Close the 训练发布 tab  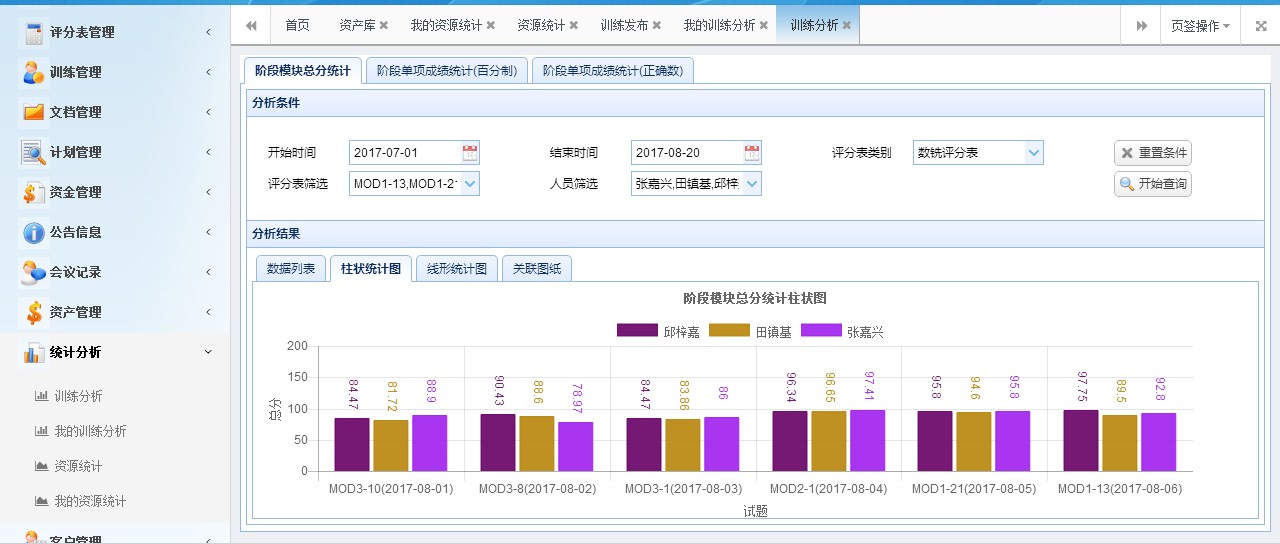657,25
